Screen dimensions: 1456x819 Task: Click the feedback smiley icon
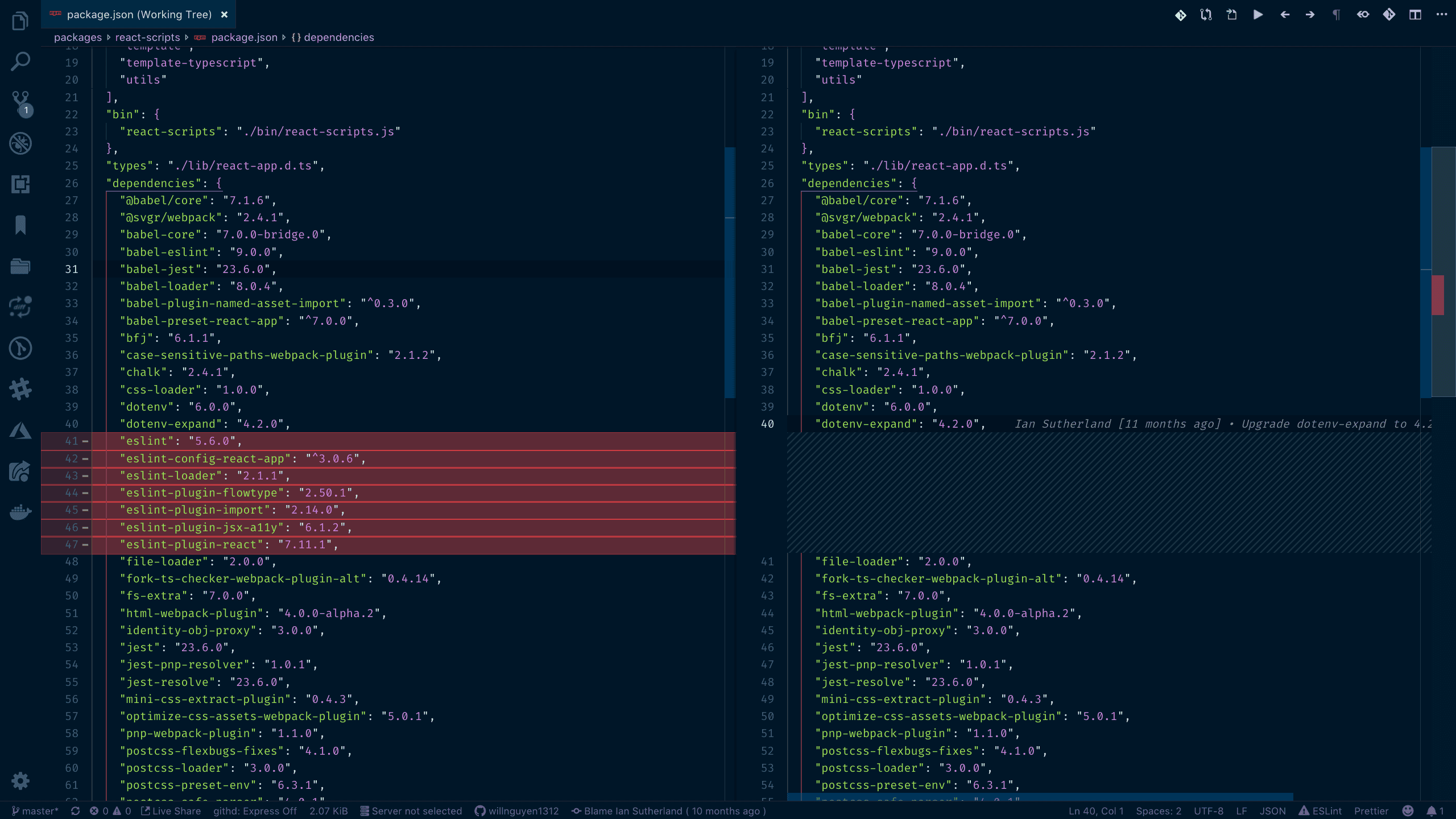pyautogui.click(x=1408, y=811)
